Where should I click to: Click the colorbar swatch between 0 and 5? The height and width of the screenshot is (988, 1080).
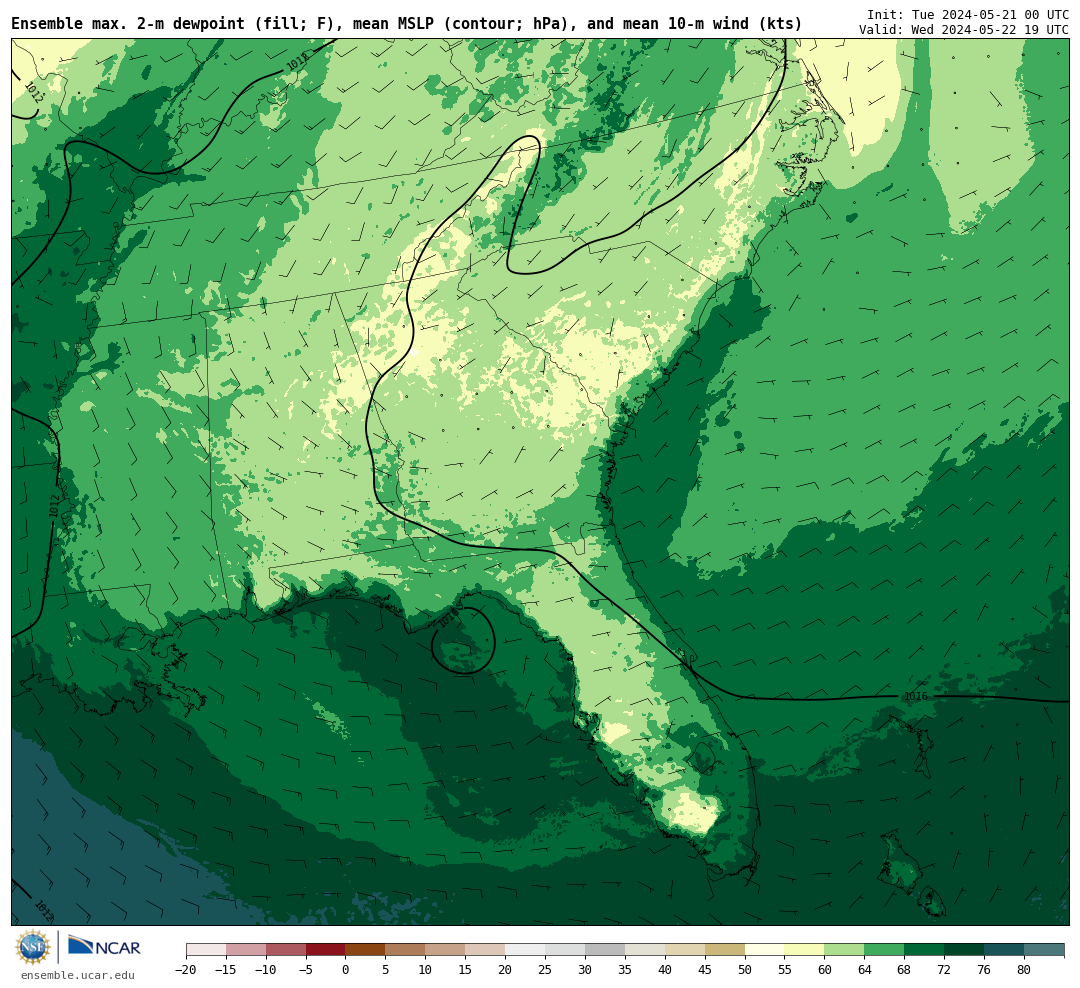(x=365, y=949)
